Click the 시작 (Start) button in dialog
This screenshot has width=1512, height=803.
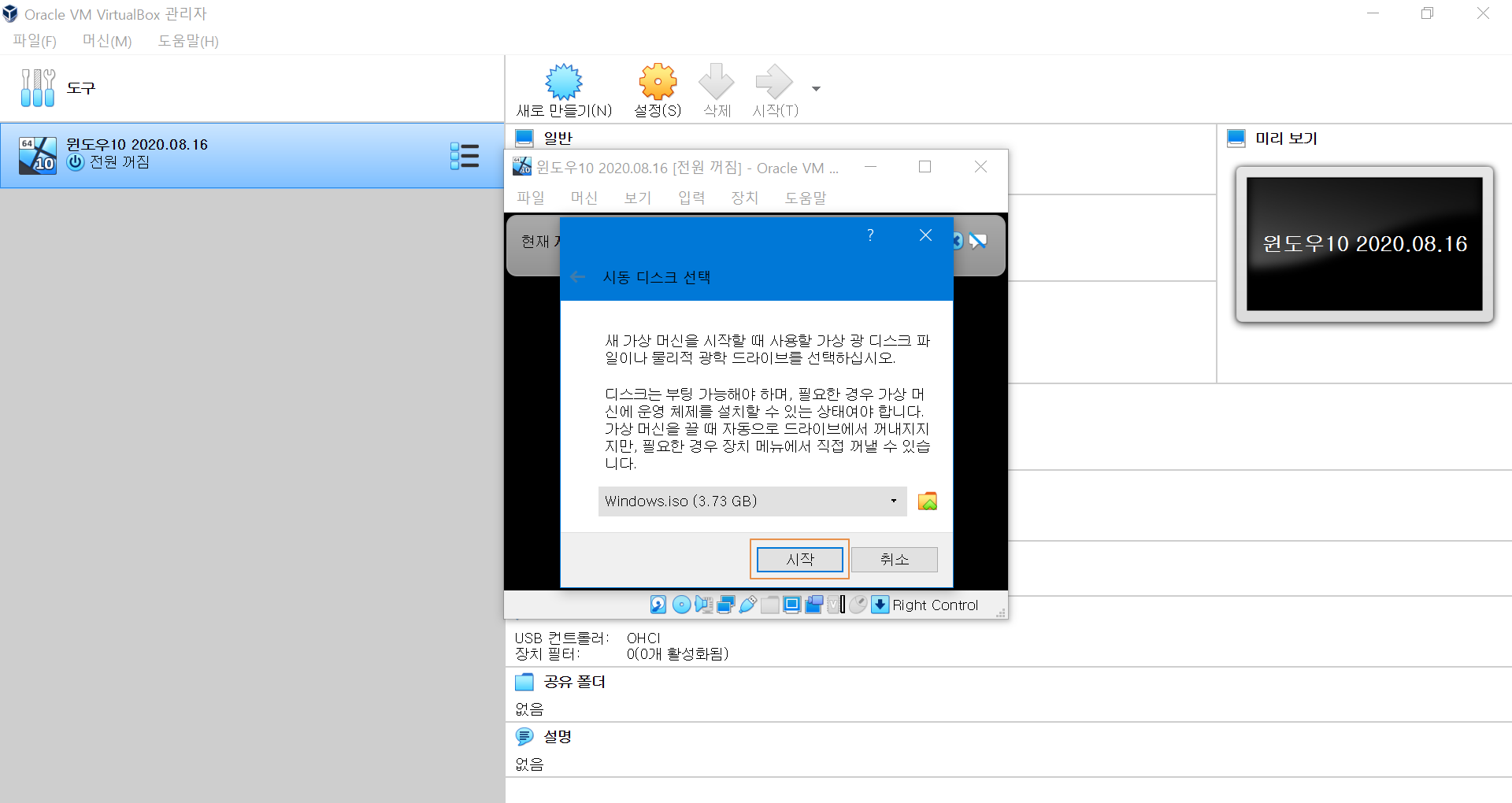pyautogui.click(x=800, y=559)
